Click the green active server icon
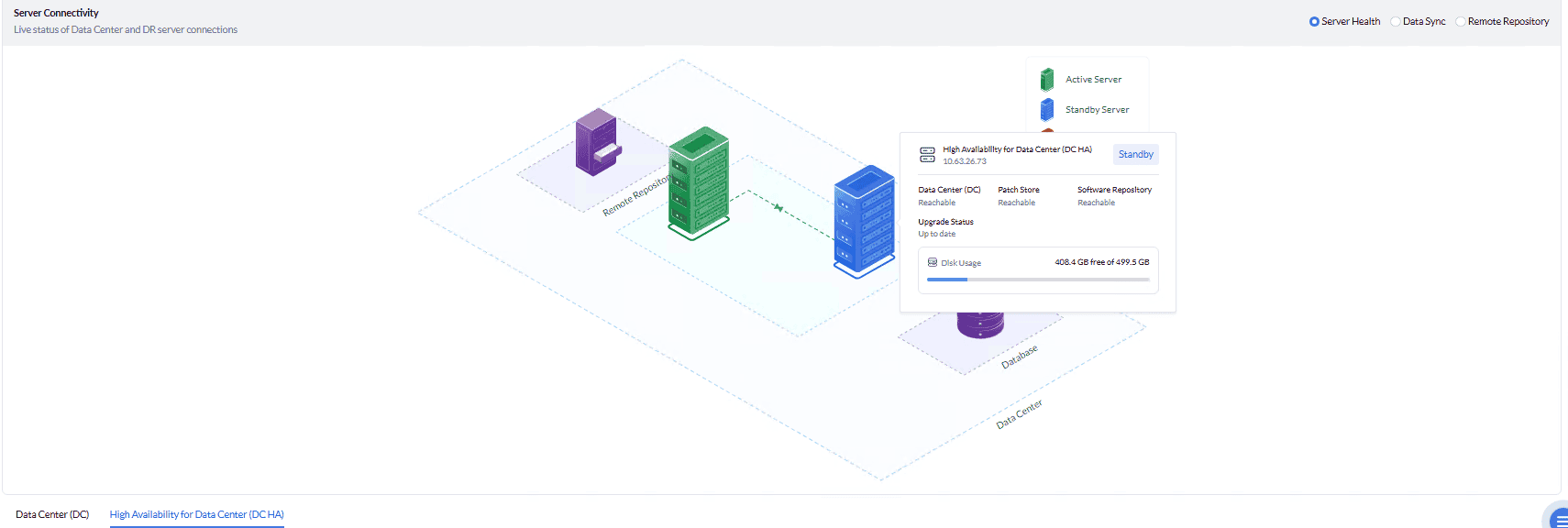 point(699,183)
